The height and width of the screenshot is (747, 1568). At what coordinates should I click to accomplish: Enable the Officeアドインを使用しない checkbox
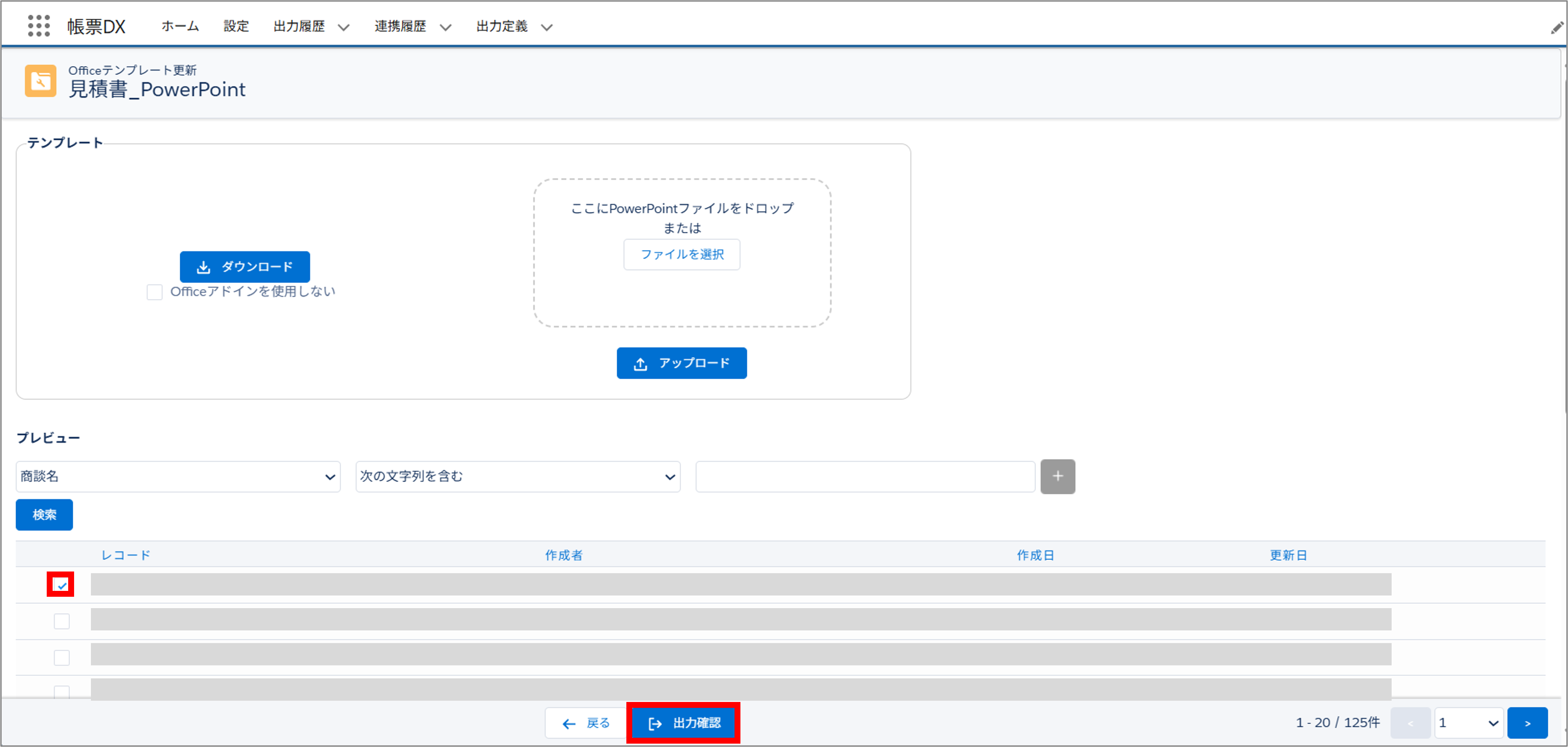click(x=154, y=292)
